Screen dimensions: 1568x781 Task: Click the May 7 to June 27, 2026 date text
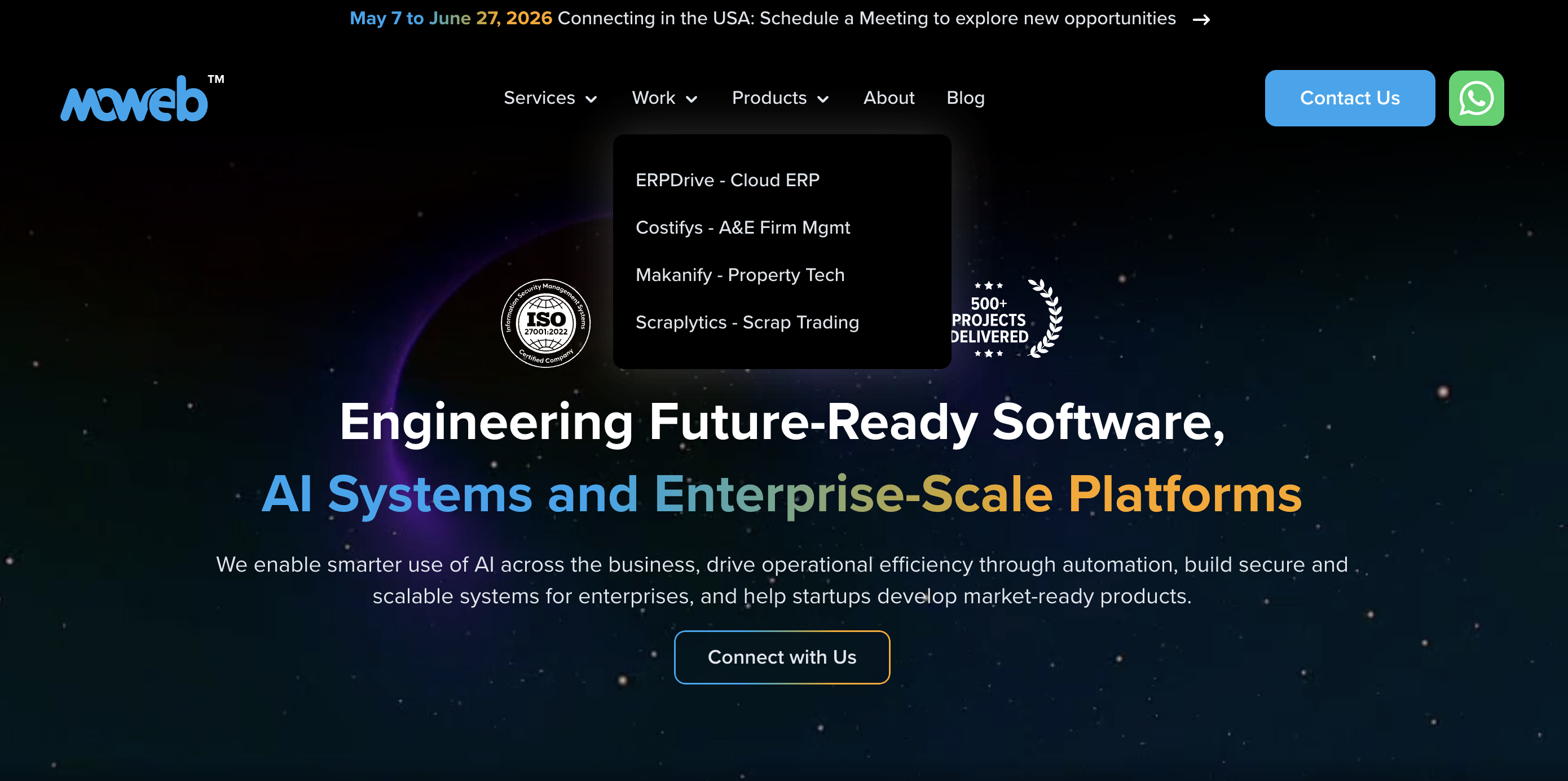click(x=451, y=19)
